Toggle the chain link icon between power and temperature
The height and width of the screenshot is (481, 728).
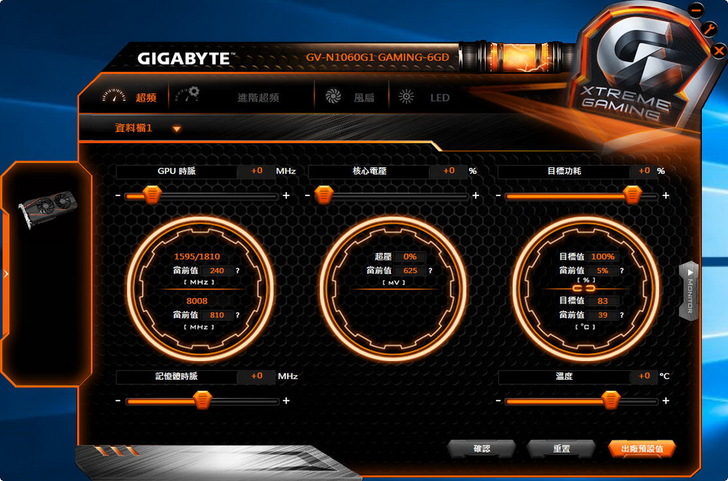pos(584,289)
